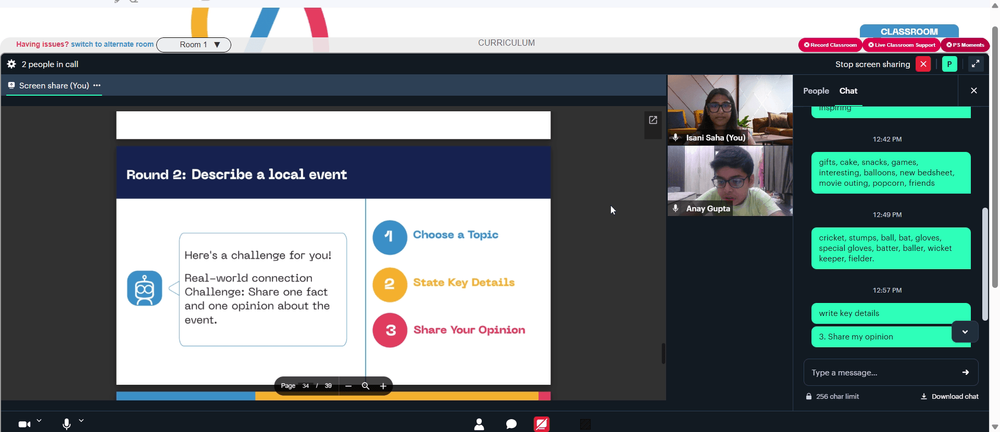Send the chat message arrow
Image resolution: width=1000 pixels, height=432 pixels.
(966, 372)
